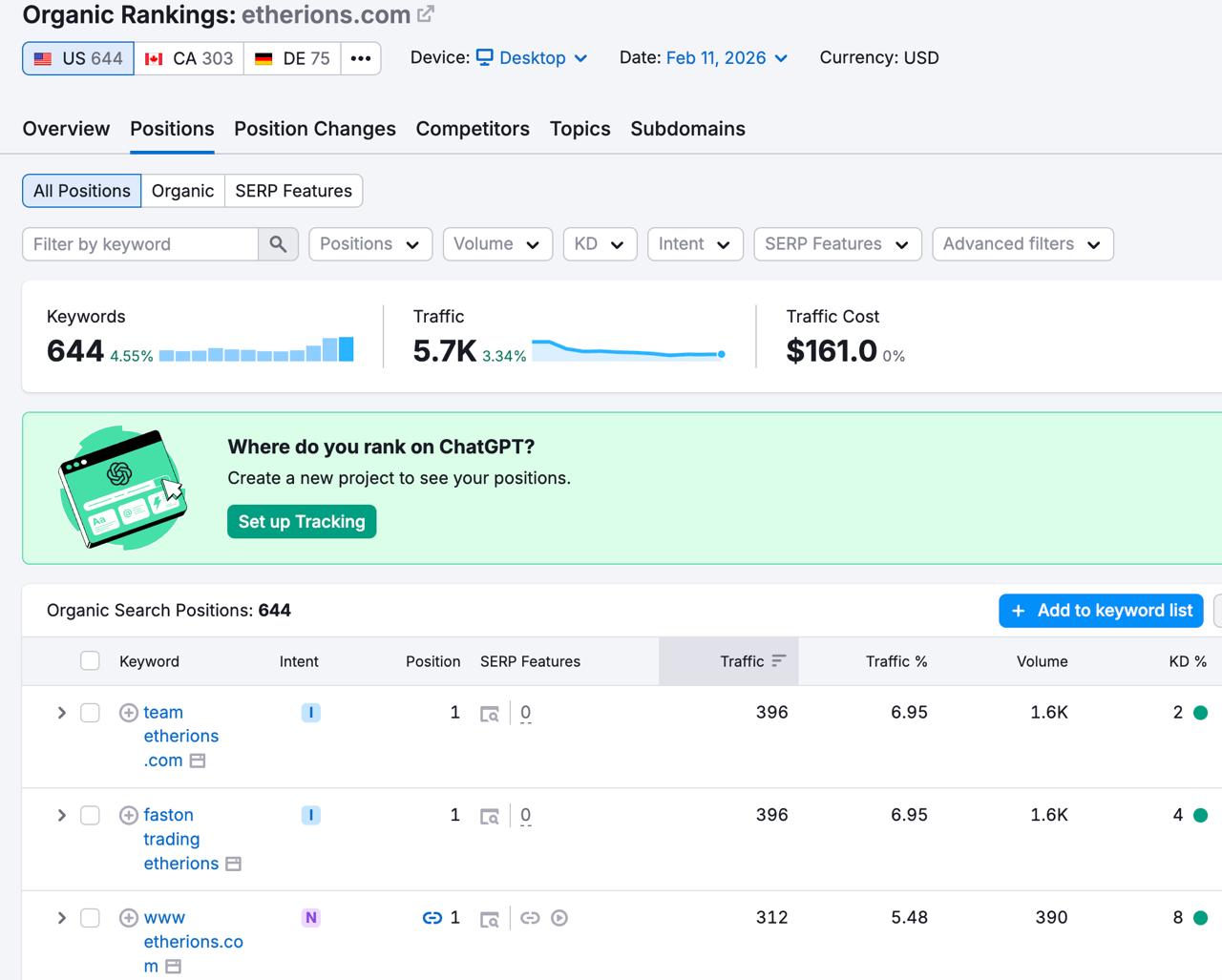Select the 'faston trading etherions' row checkbox
Viewport: 1222px width, 980px height.
(90, 816)
